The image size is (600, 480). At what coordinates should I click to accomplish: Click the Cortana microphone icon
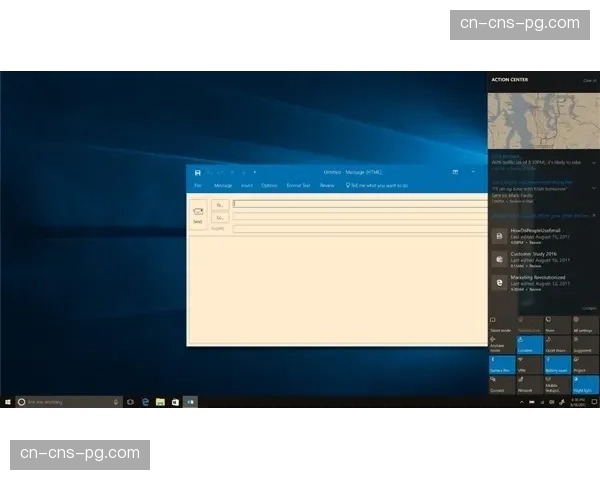[x=116, y=401]
